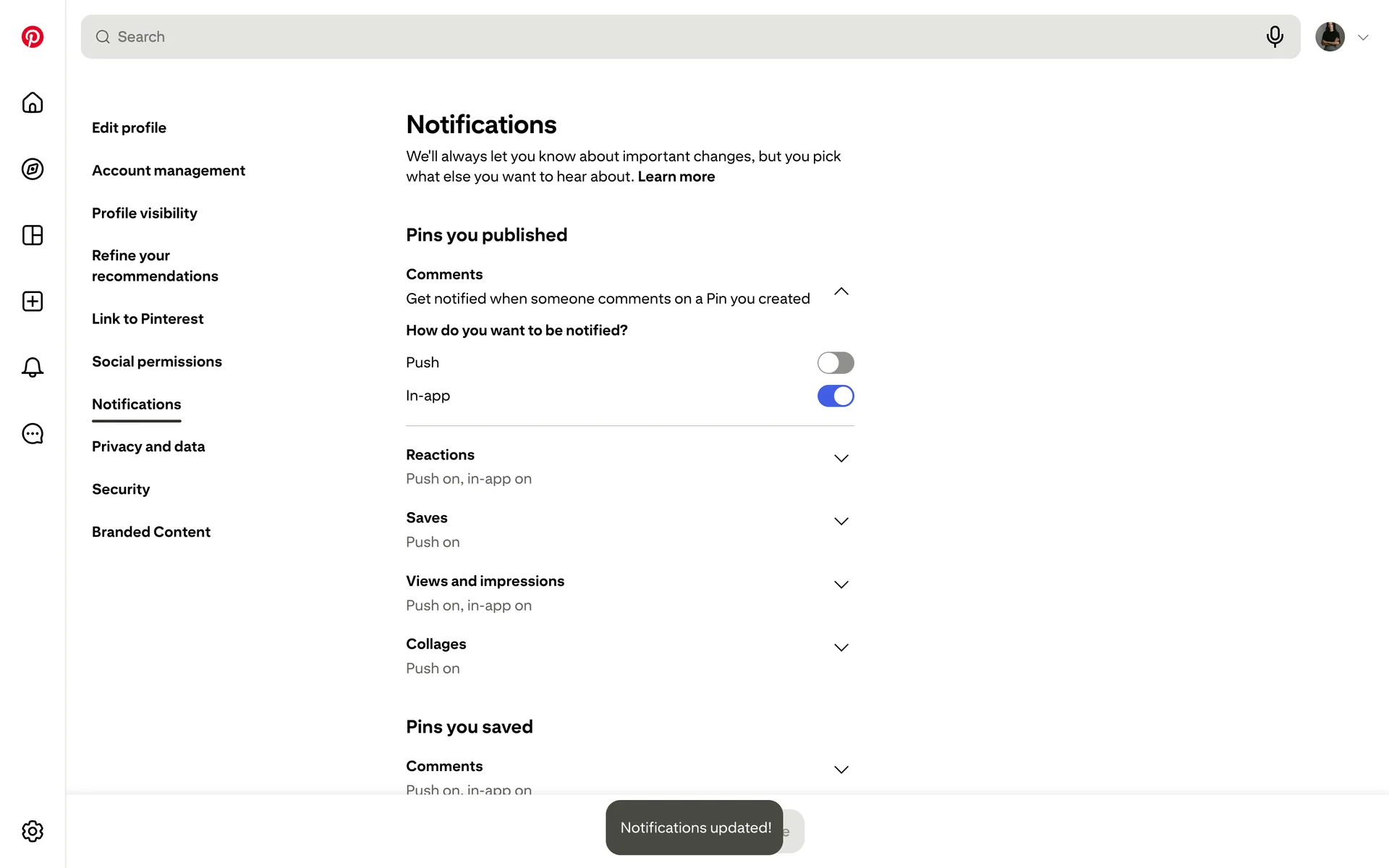The image size is (1389, 868).
Task: Open the Messages chat bubble icon
Action: point(33,434)
